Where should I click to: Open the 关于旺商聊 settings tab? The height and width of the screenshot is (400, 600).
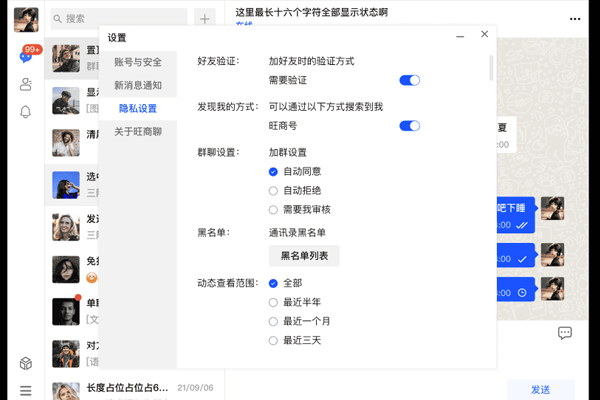(x=138, y=131)
